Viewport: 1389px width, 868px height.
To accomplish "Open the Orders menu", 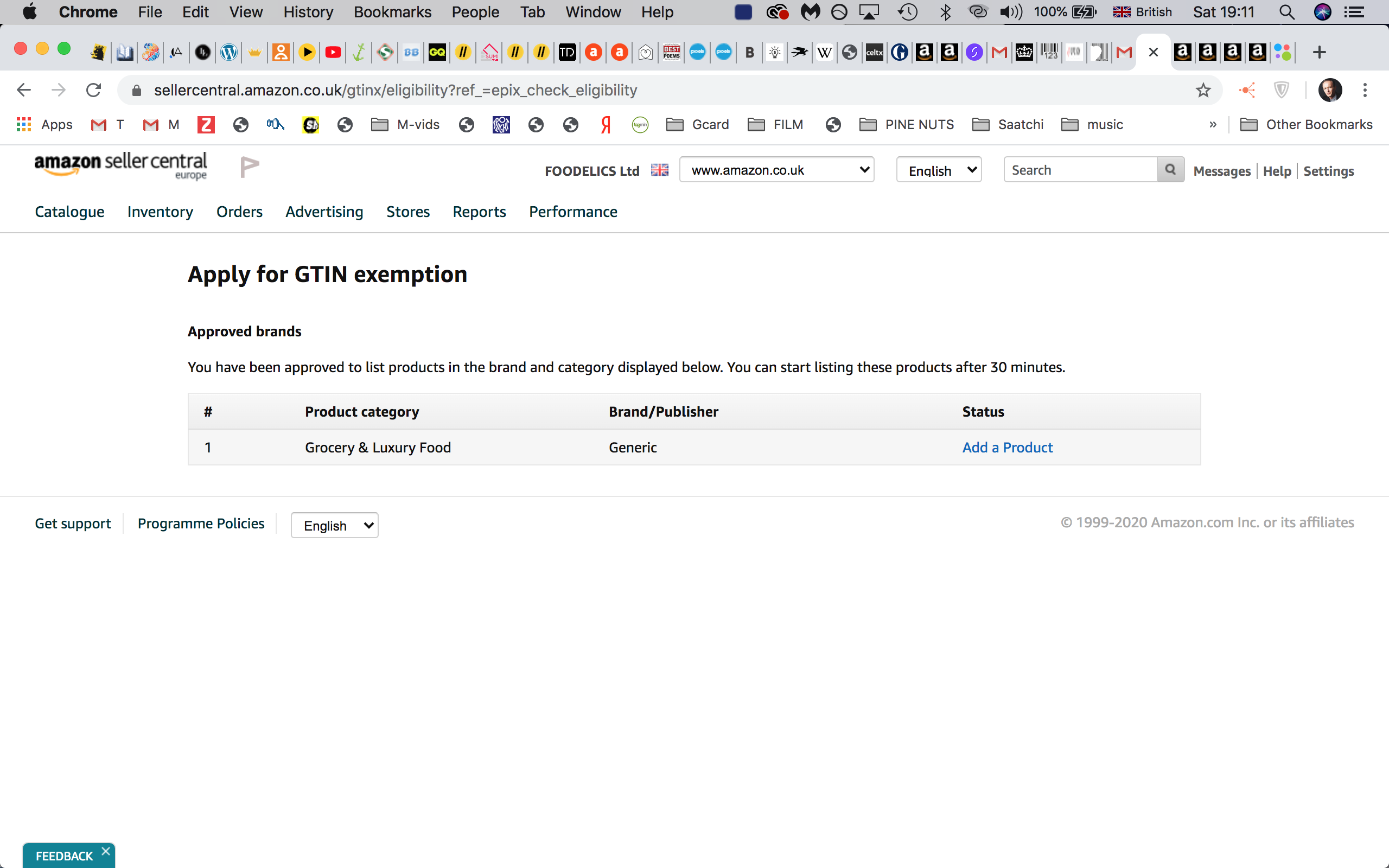I will [x=239, y=212].
